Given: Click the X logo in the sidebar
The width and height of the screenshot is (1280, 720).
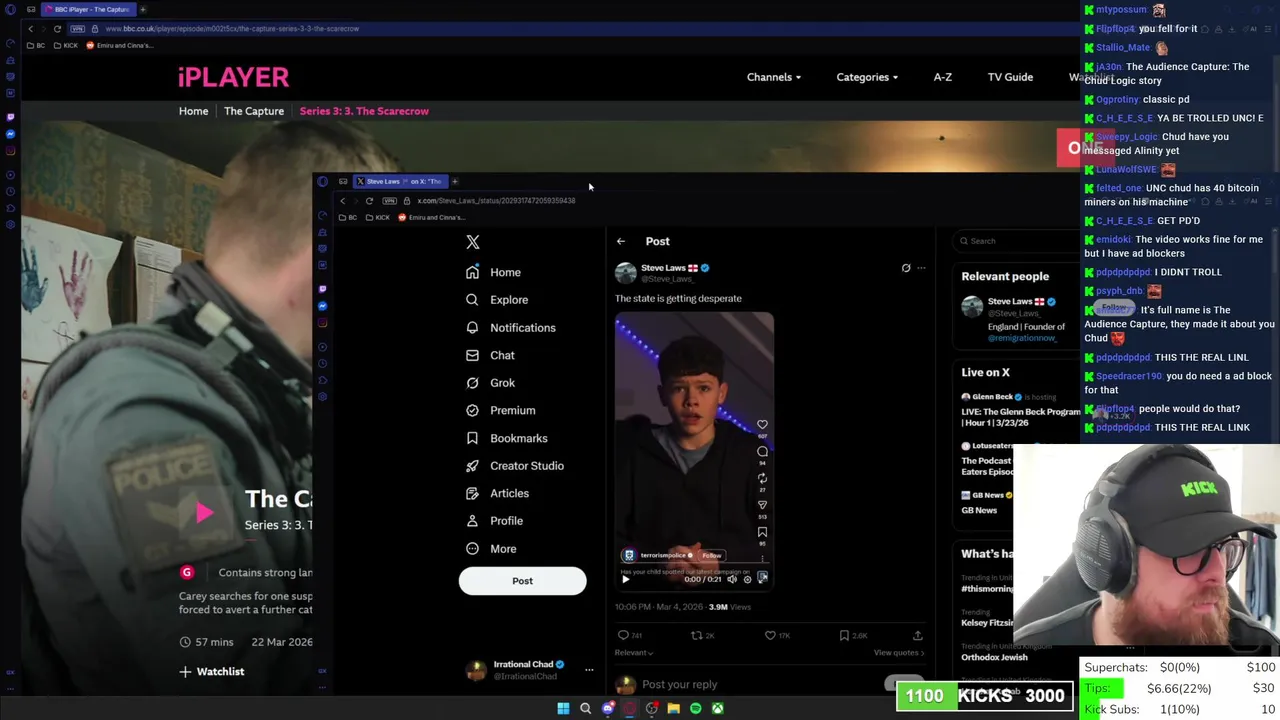Looking at the screenshot, I should click(473, 242).
